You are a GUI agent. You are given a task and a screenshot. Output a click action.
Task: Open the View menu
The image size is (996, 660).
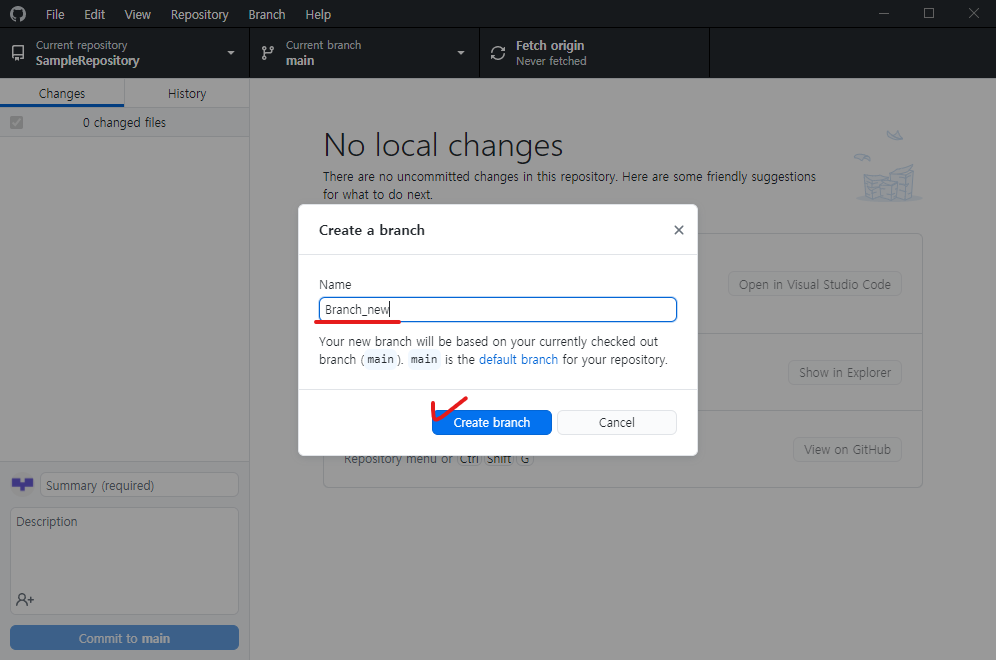137,14
